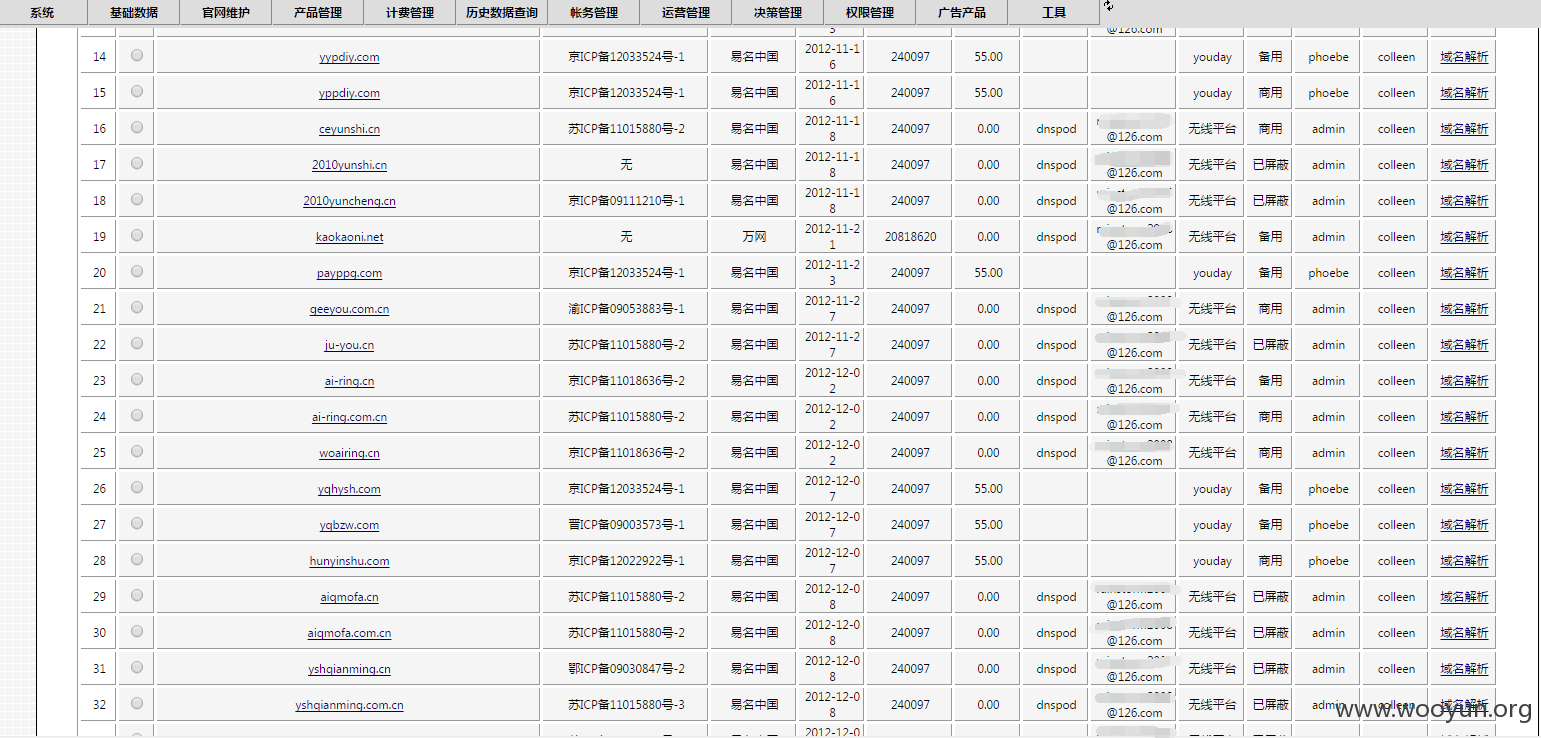
Task: Open the yppdiy.com domain link
Action: click(349, 93)
